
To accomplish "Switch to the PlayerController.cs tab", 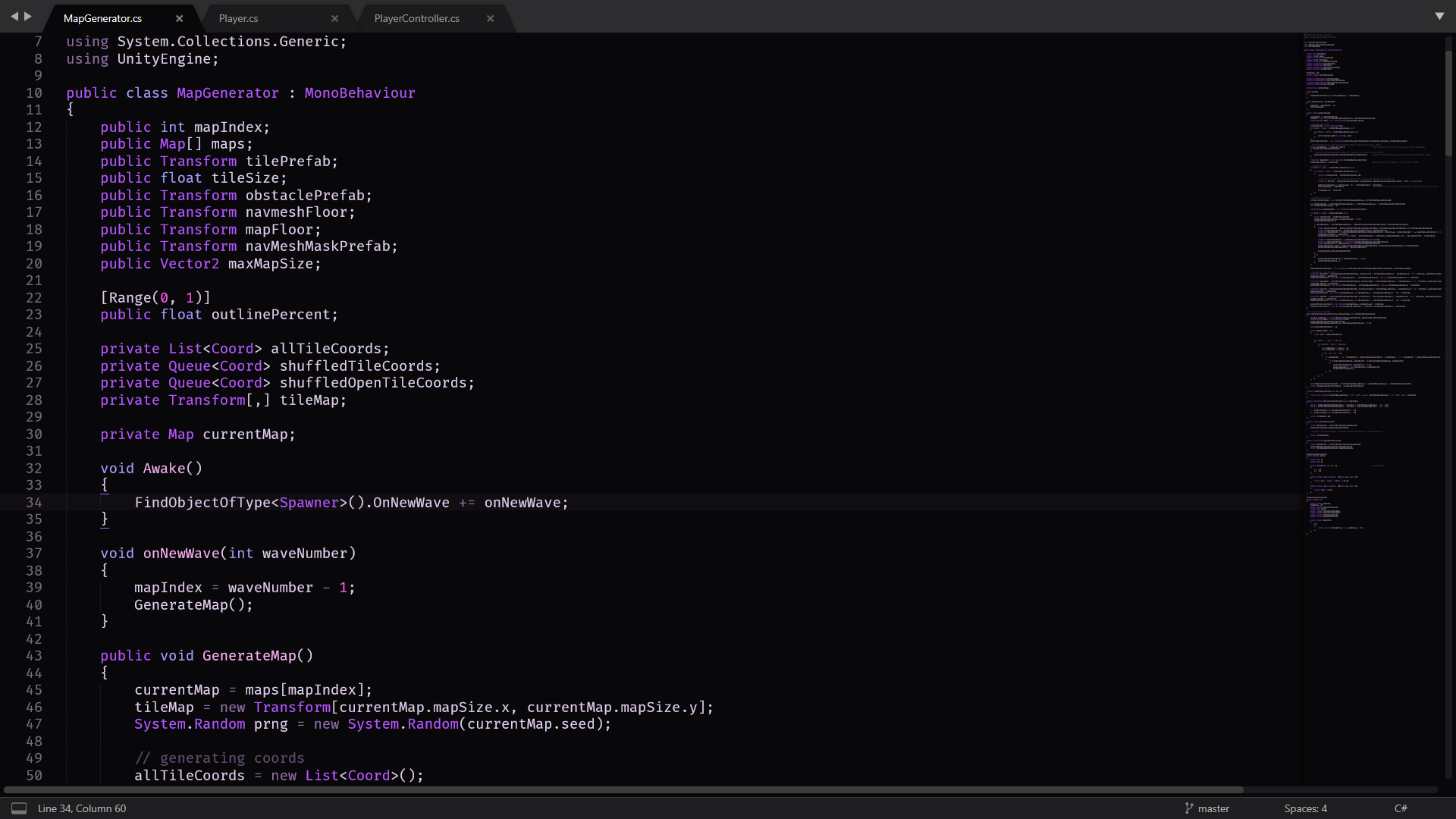I will click(416, 18).
